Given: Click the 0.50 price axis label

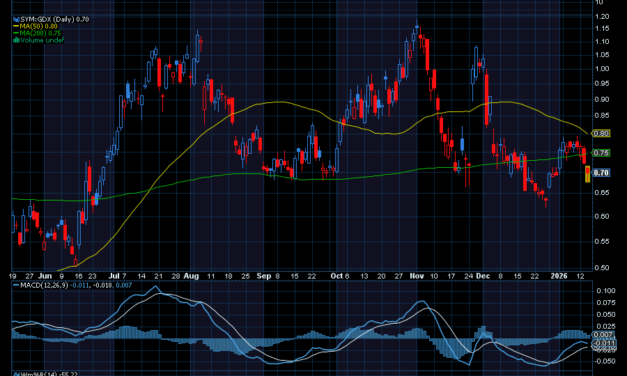Looking at the screenshot, I should click(602, 268).
